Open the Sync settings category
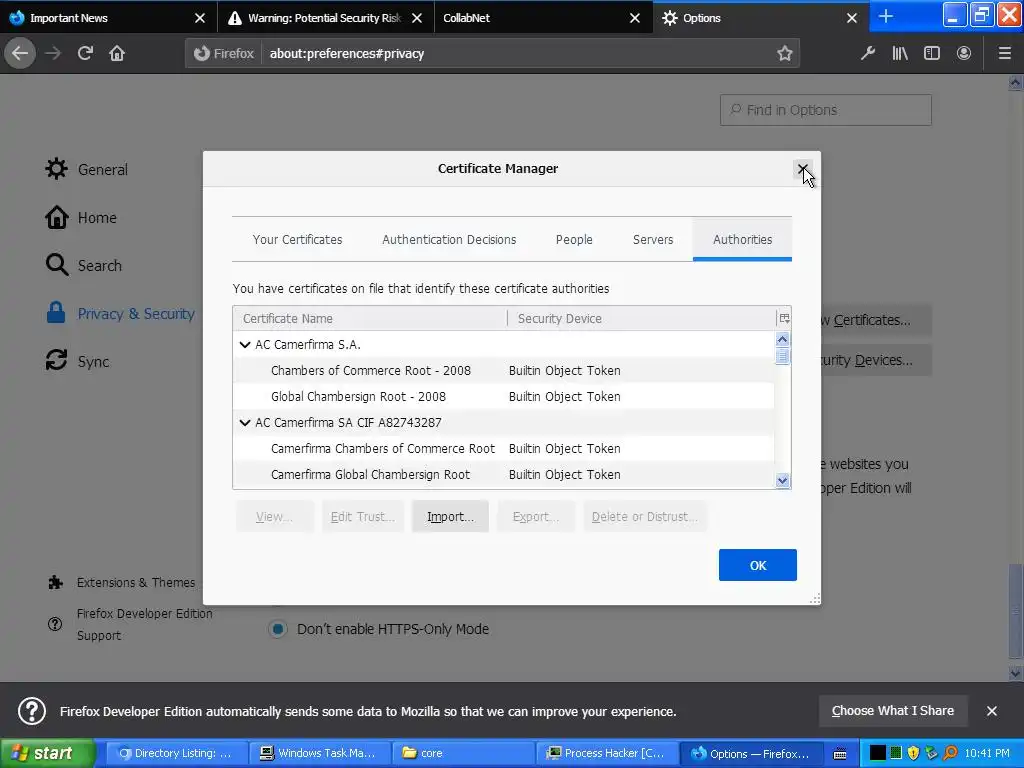 77,361
